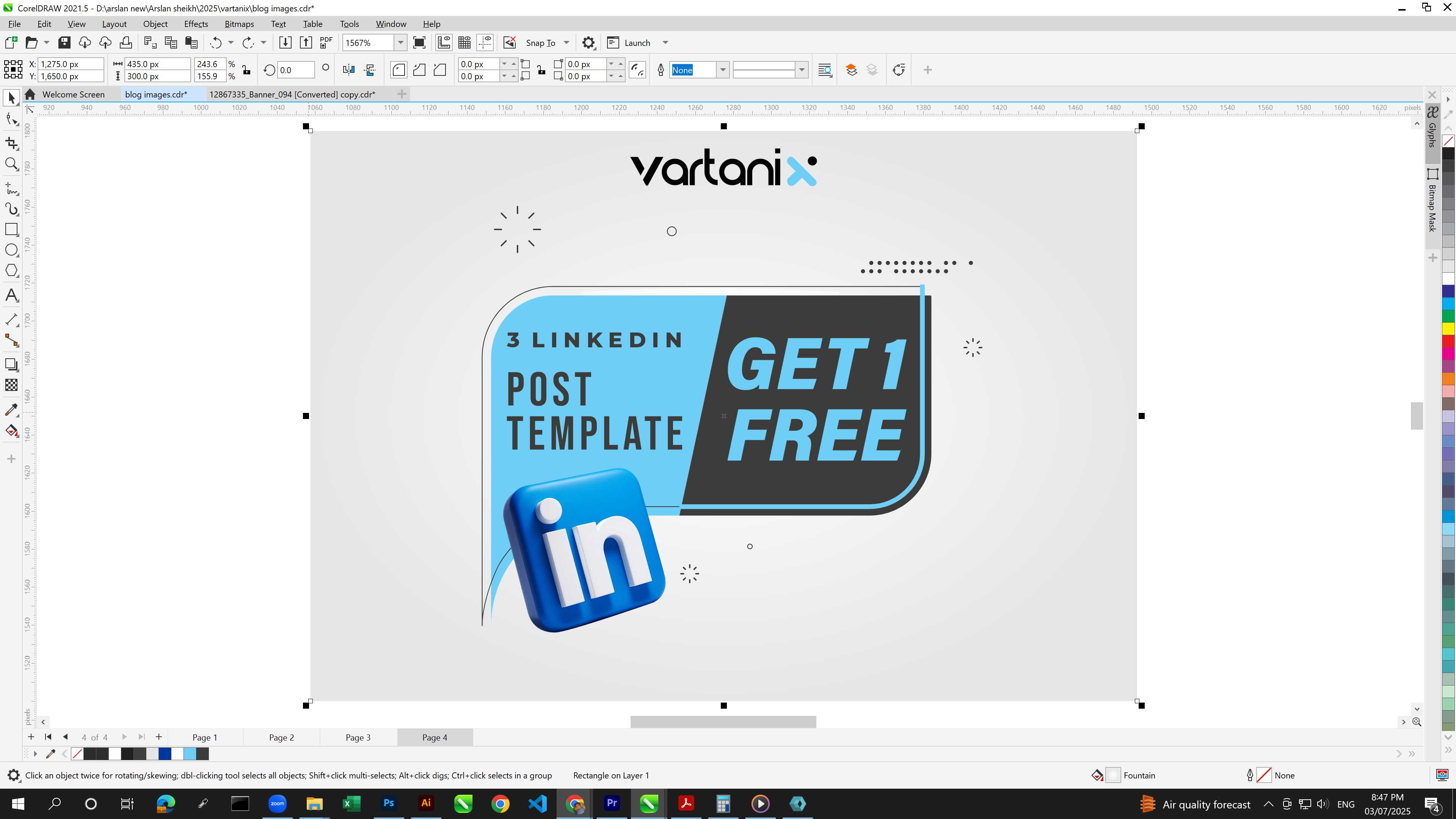
Task: Click the rotation angle field
Action: 296,70
